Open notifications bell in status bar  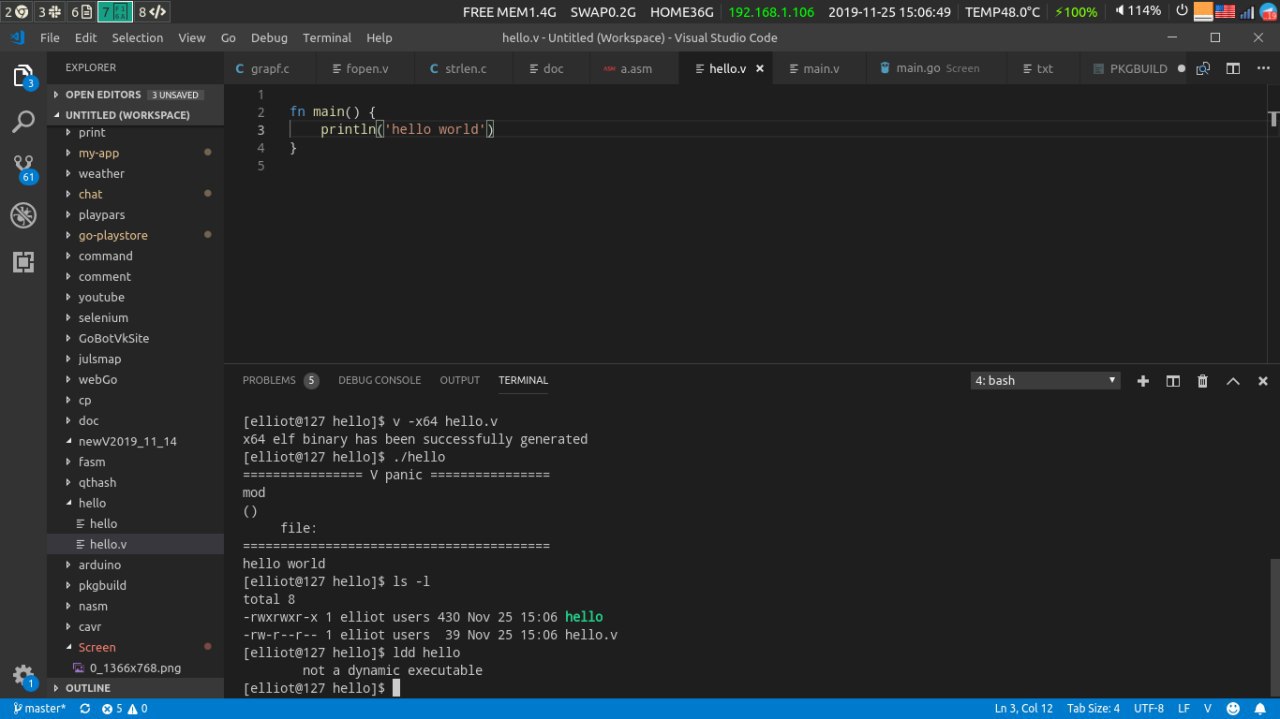pyautogui.click(x=1261, y=709)
